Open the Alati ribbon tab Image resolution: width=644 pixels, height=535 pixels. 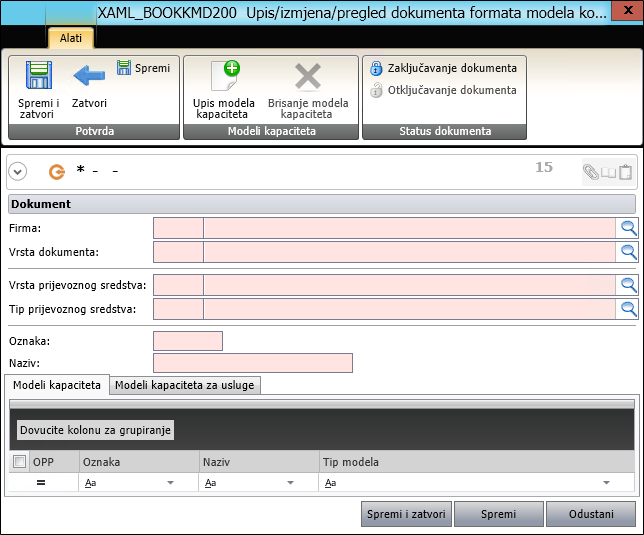pyautogui.click(x=71, y=38)
